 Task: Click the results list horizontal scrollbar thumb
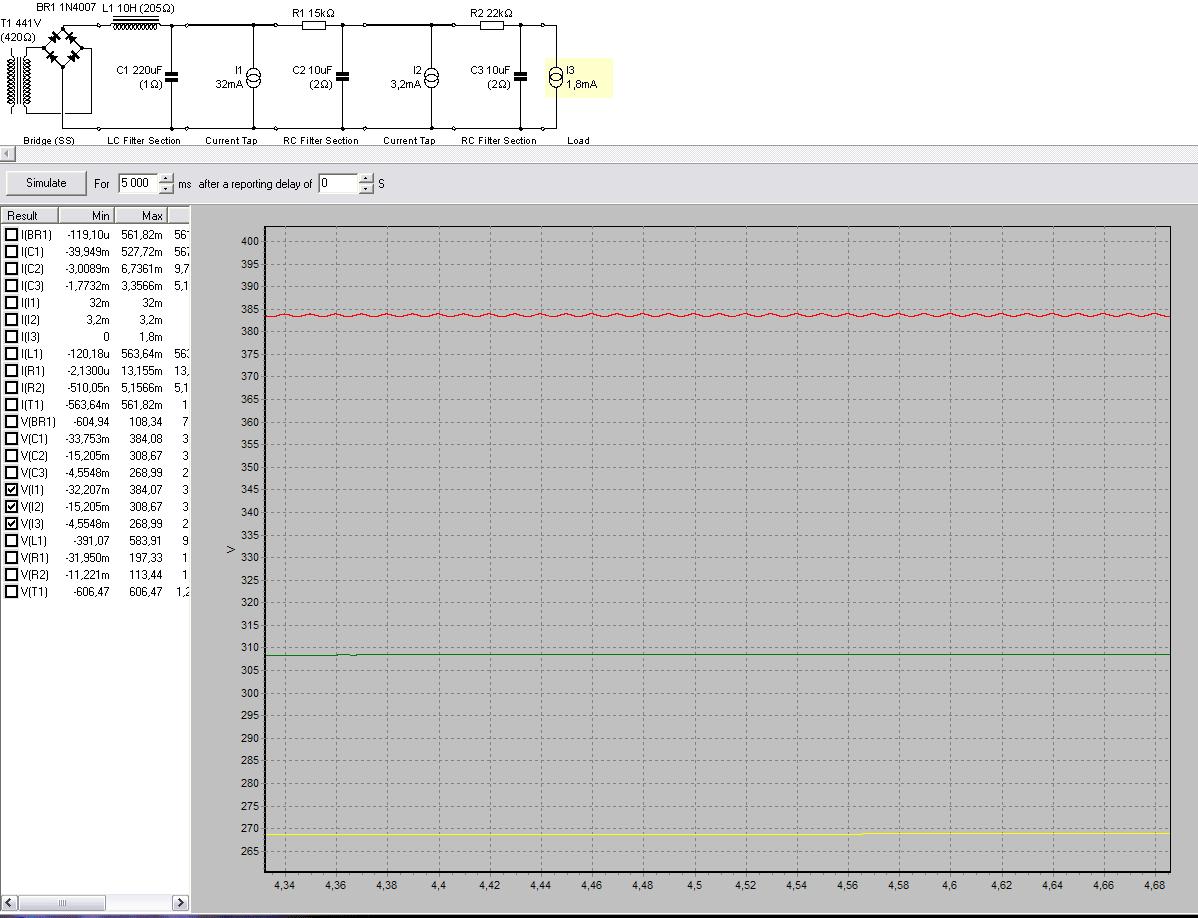[x=62, y=903]
